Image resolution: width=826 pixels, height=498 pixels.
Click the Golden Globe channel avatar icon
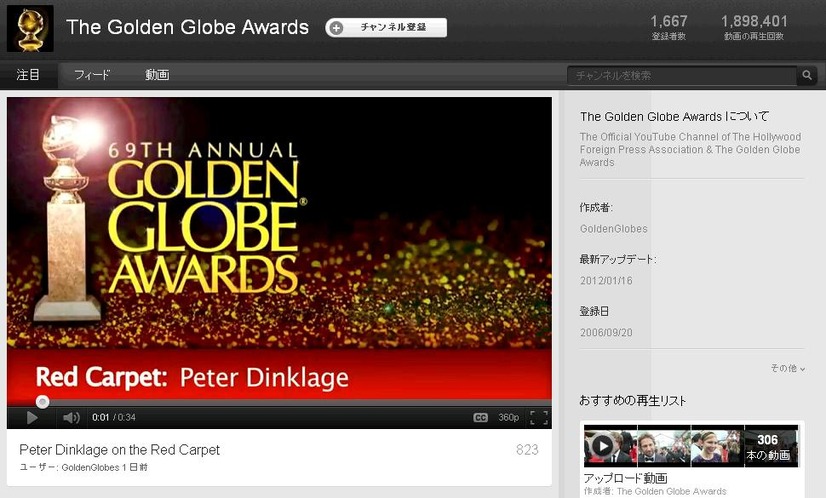click(x=30, y=28)
